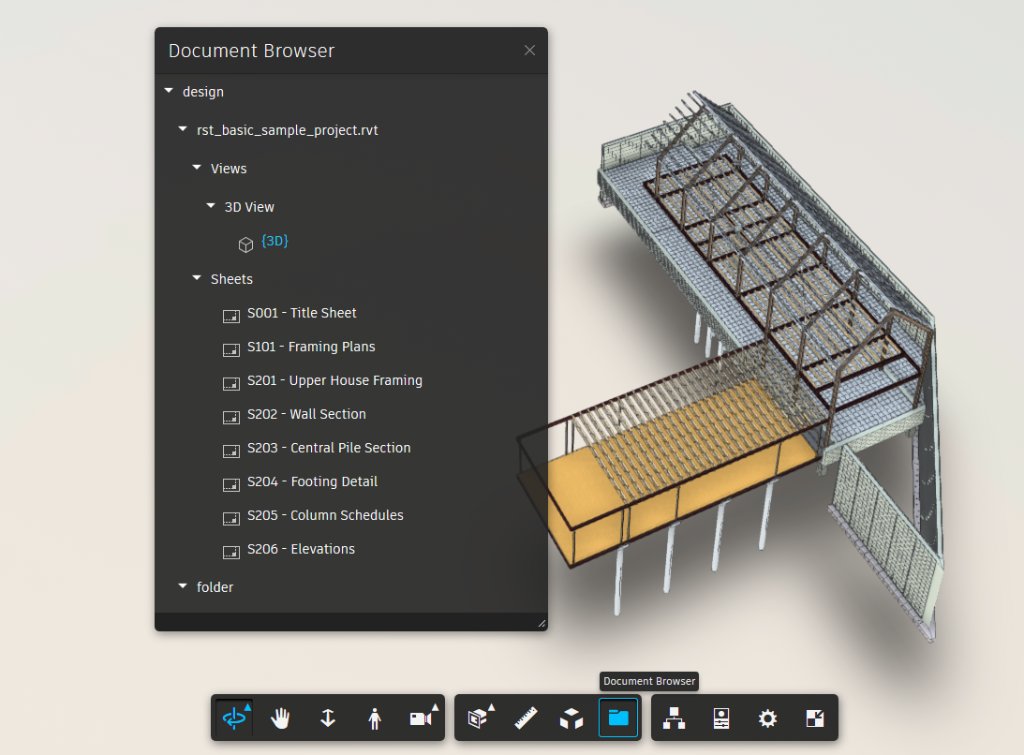Select the Orbit tool

tap(234, 718)
